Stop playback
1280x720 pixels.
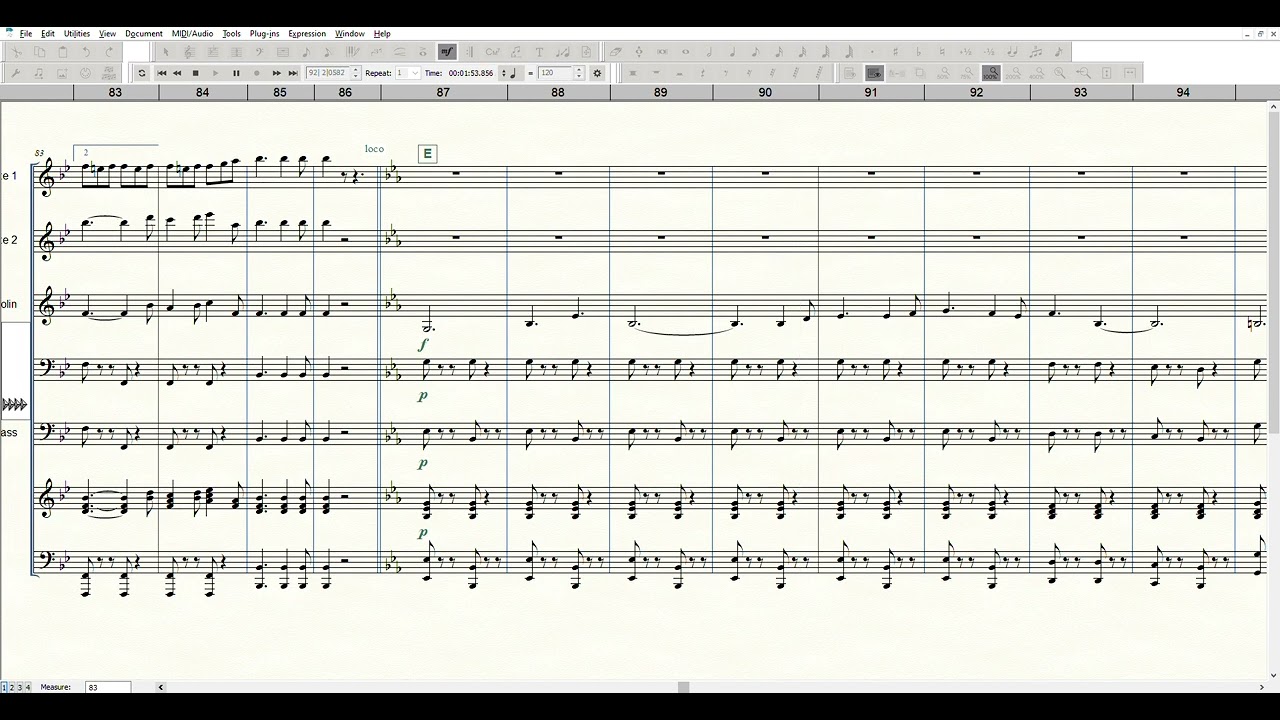pyautogui.click(x=196, y=73)
